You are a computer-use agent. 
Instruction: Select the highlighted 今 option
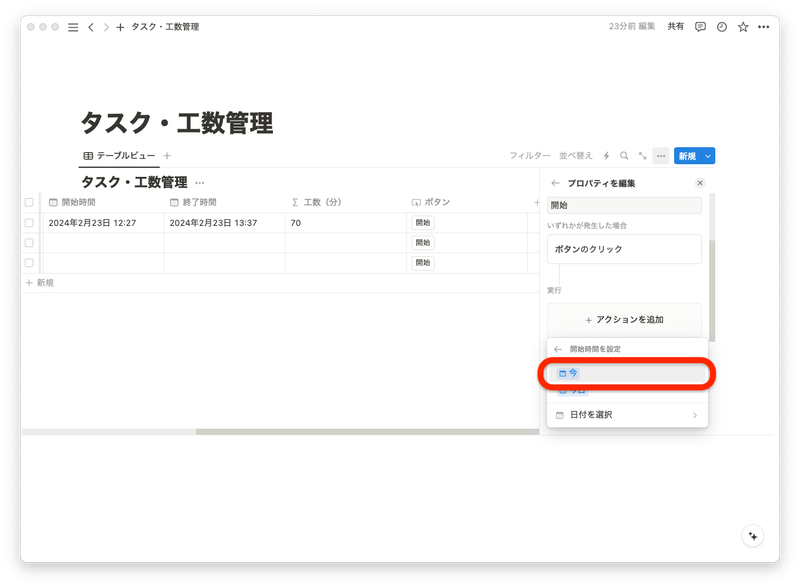[627, 371]
